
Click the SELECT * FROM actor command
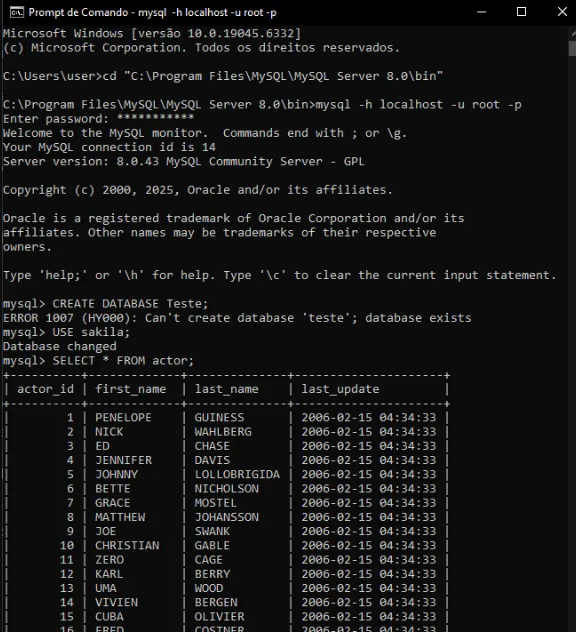pos(123,360)
